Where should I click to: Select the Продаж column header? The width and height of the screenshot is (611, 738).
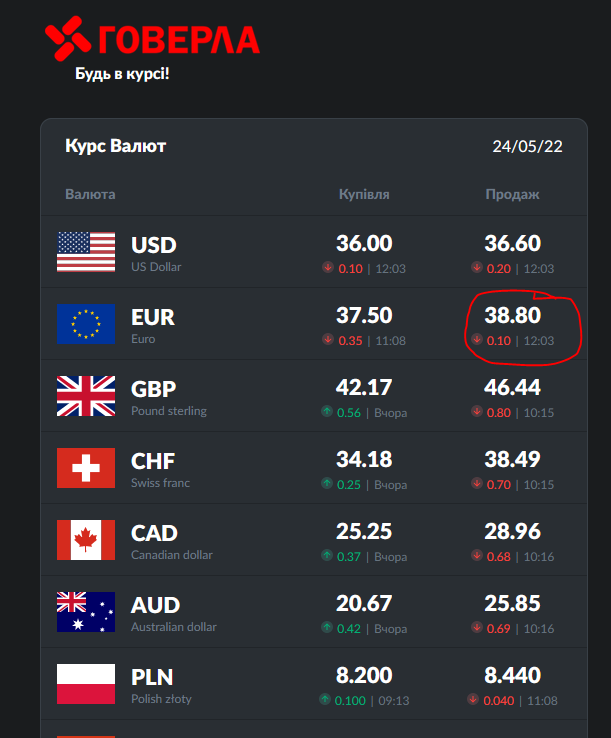click(512, 194)
